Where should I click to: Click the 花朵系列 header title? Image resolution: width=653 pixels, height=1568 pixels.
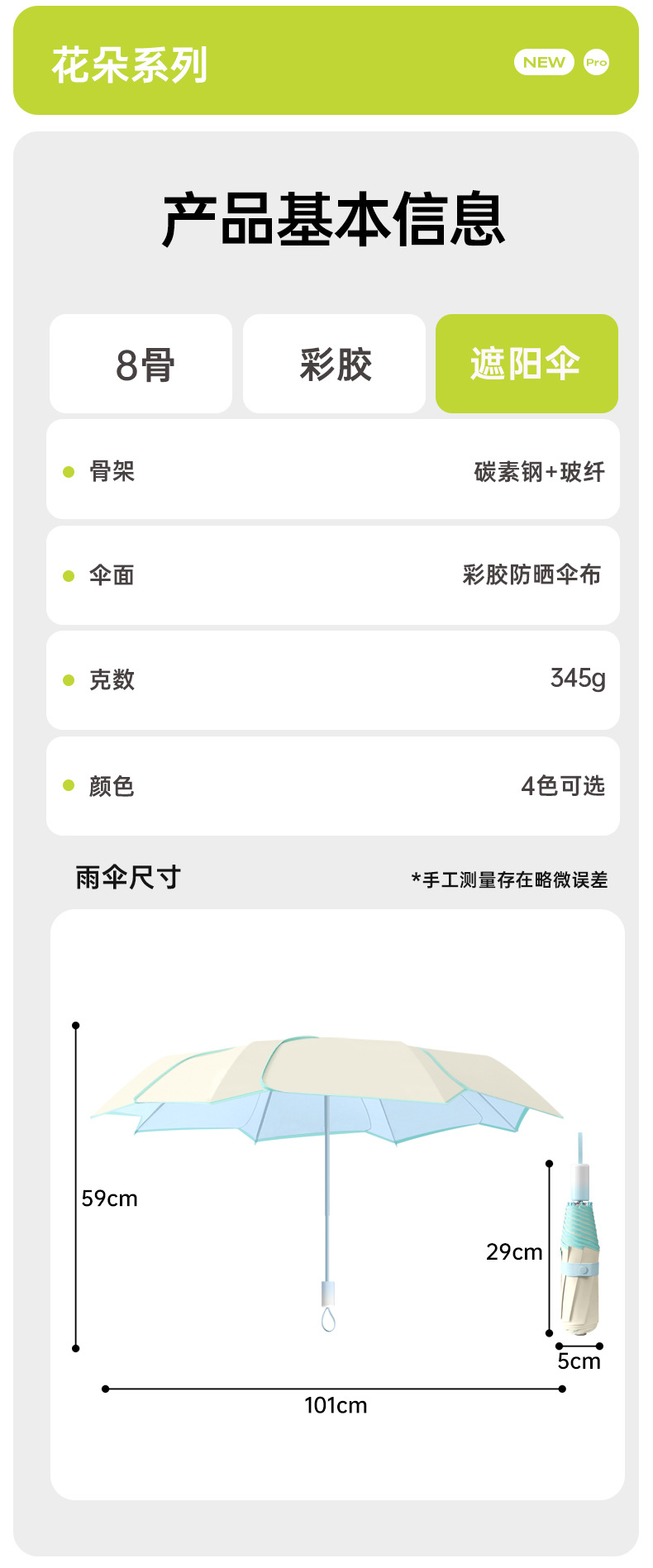(x=130, y=64)
